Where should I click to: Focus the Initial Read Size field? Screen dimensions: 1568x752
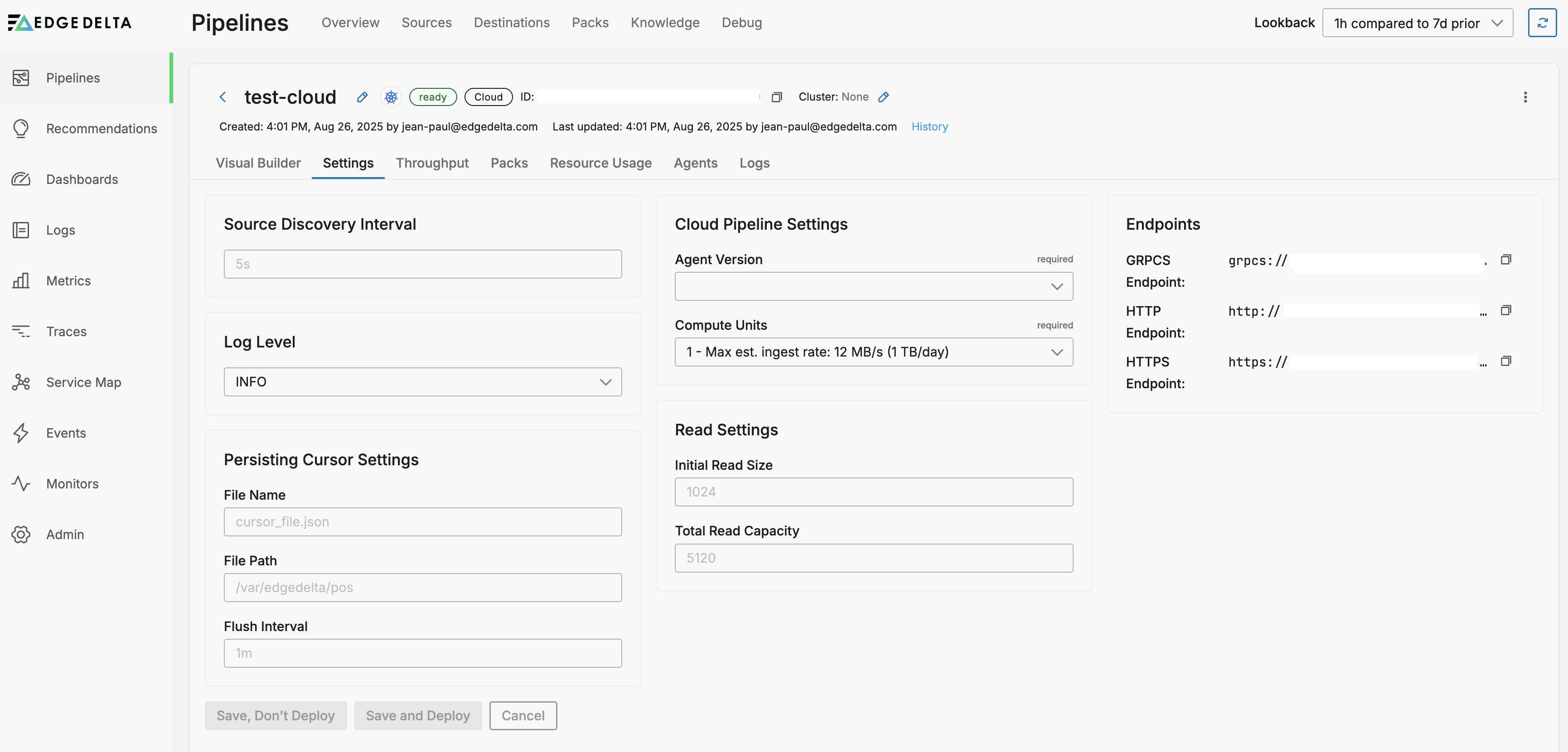[x=873, y=492]
